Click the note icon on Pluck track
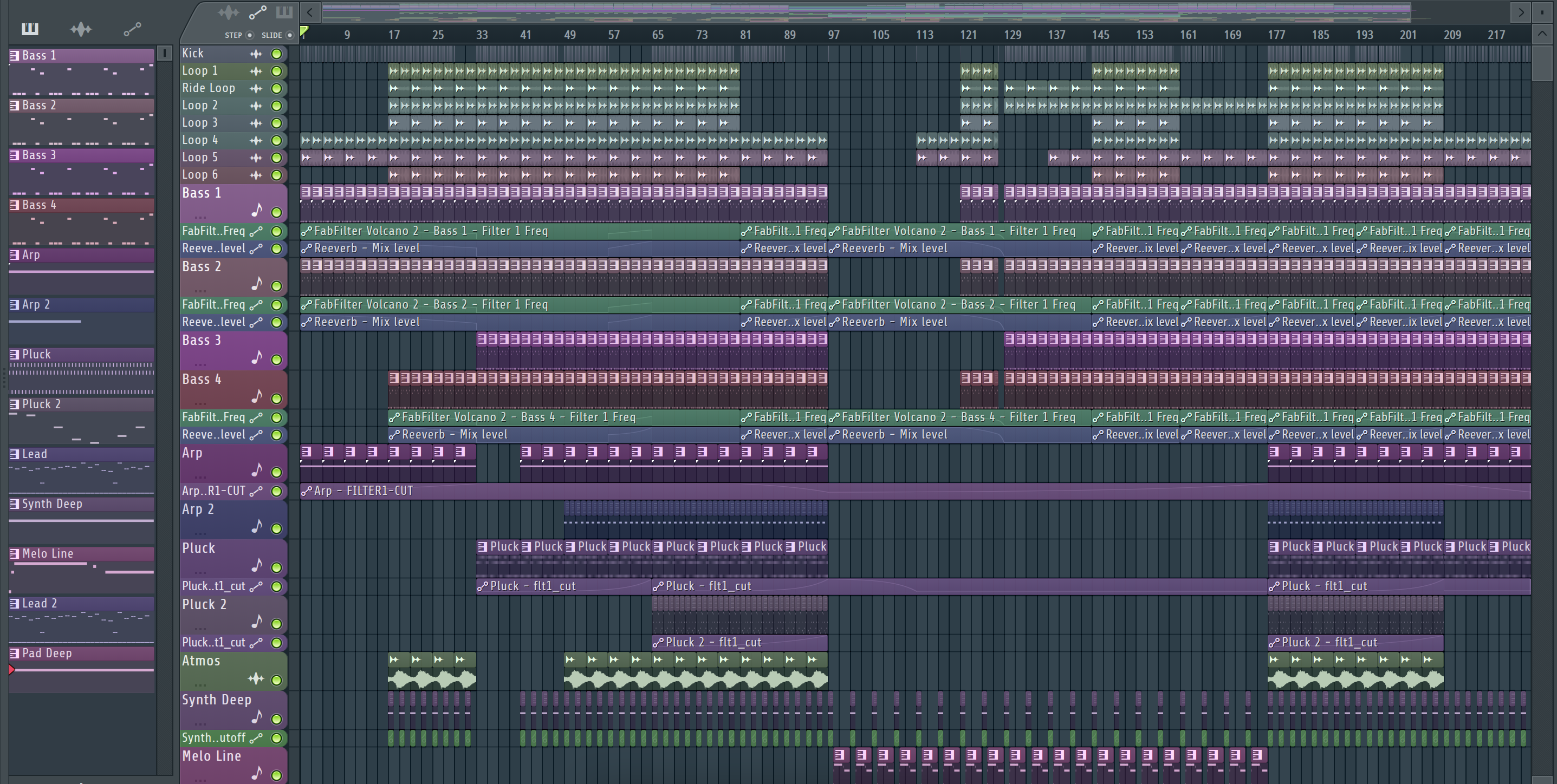Image resolution: width=1557 pixels, height=784 pixels. 257,565
